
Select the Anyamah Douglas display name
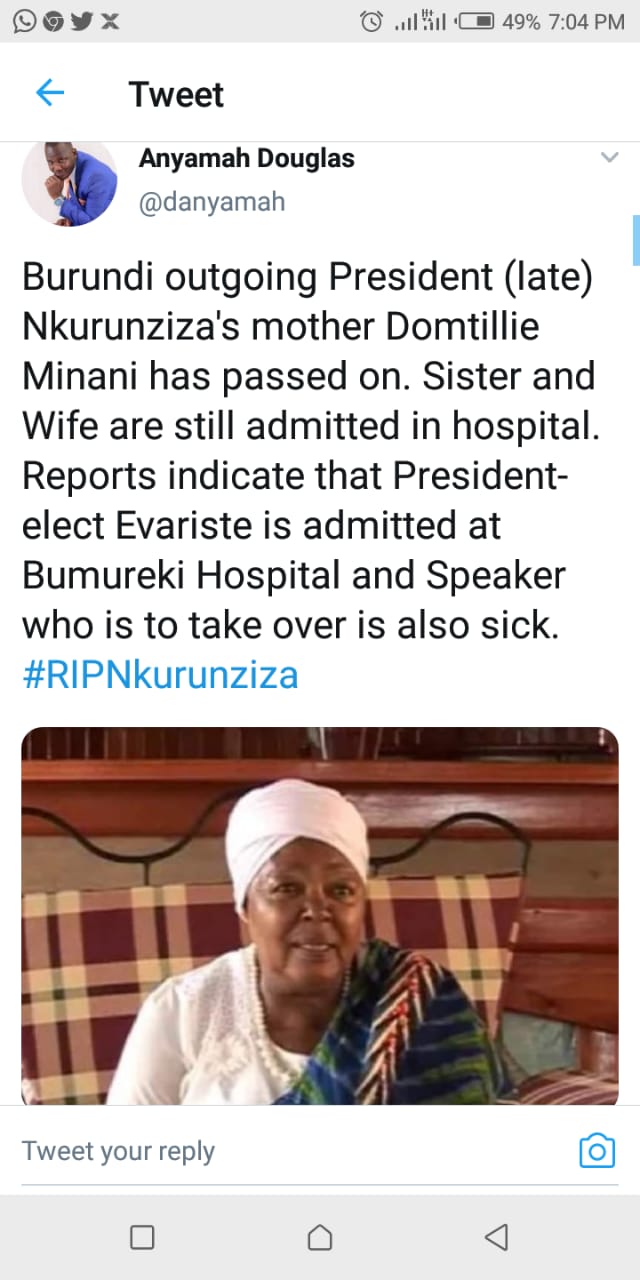246,158
